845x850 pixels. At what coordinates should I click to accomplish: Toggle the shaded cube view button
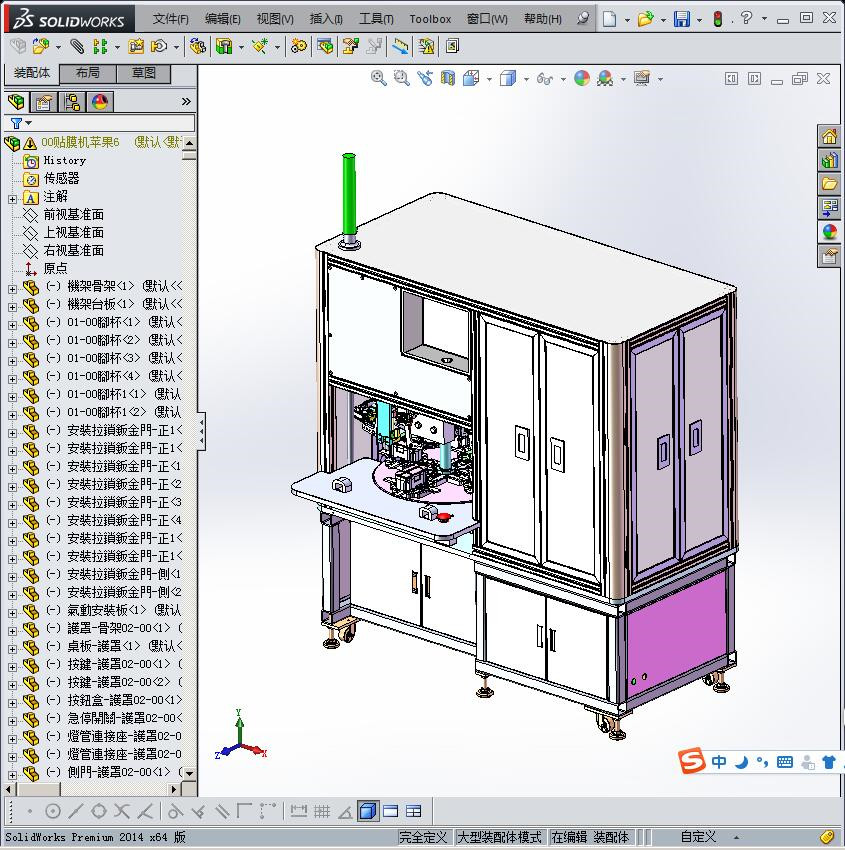click(x=368, y=811)
